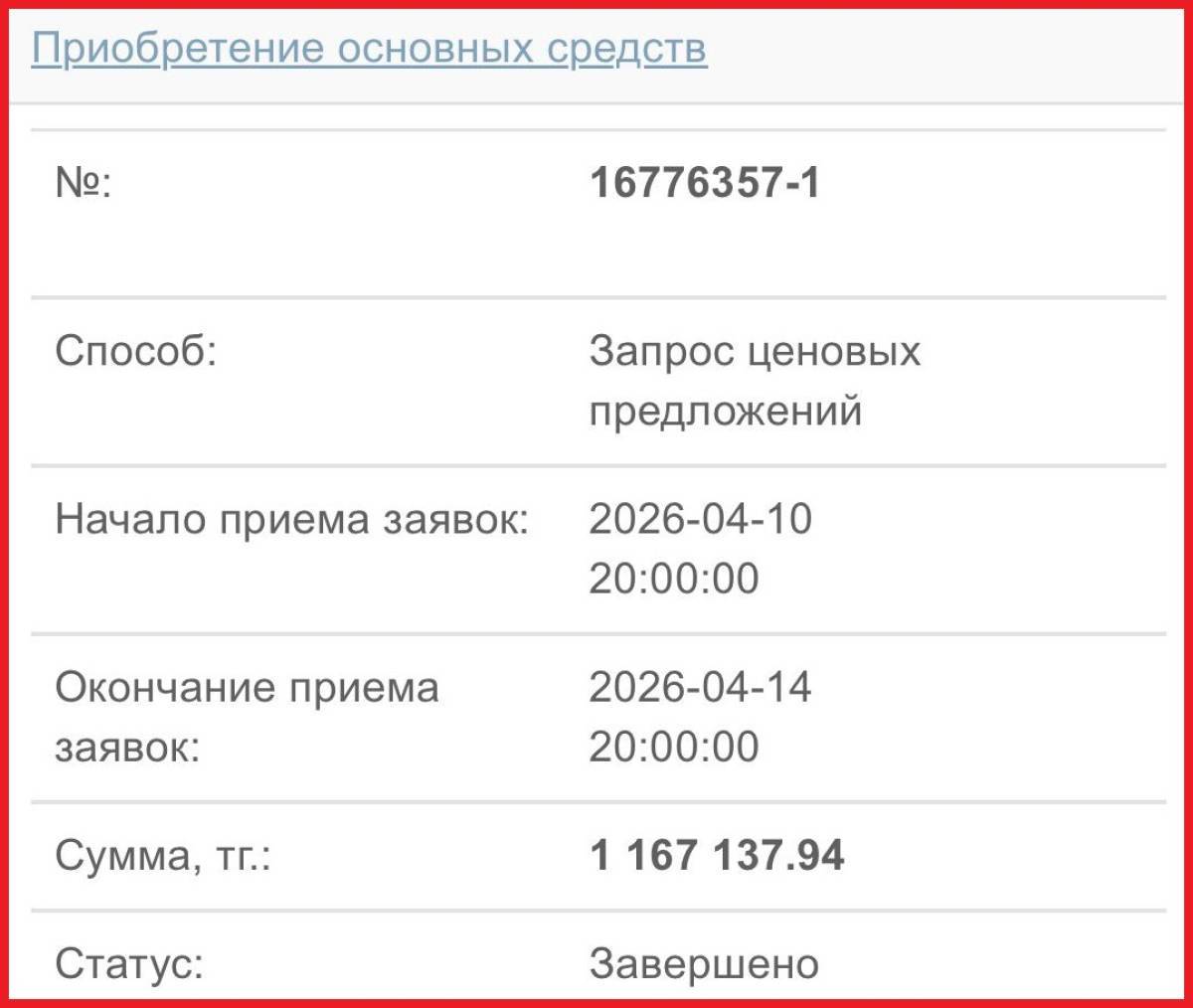Open the Приобретение основных средств link
This screenshot has width=1193, height=1008.
pyautogui.click(x=369, y=48)
